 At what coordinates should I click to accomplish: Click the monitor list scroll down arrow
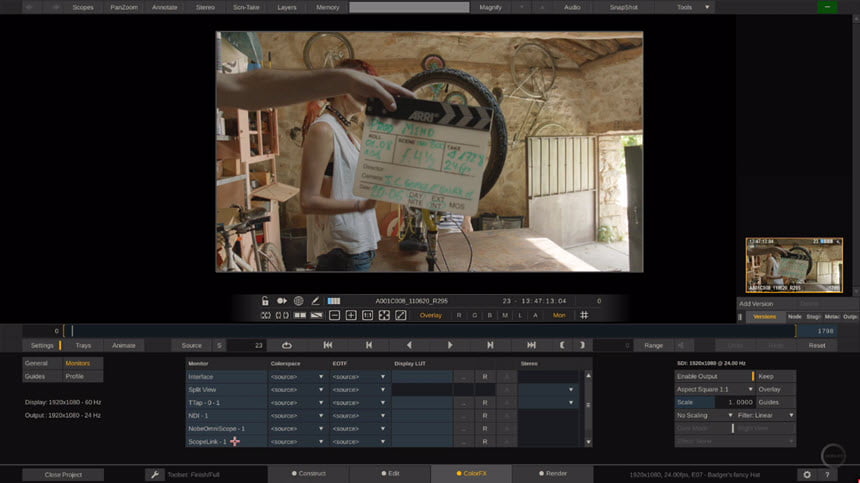point(588,442)
